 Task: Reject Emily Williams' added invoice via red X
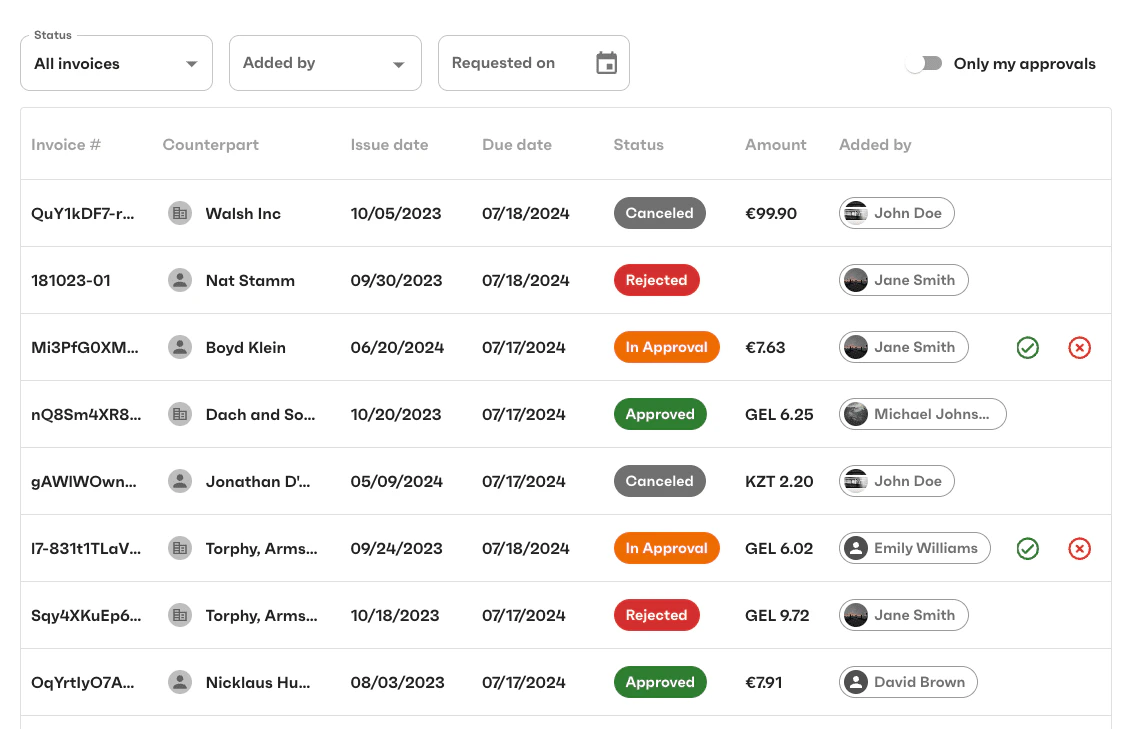1079,548
